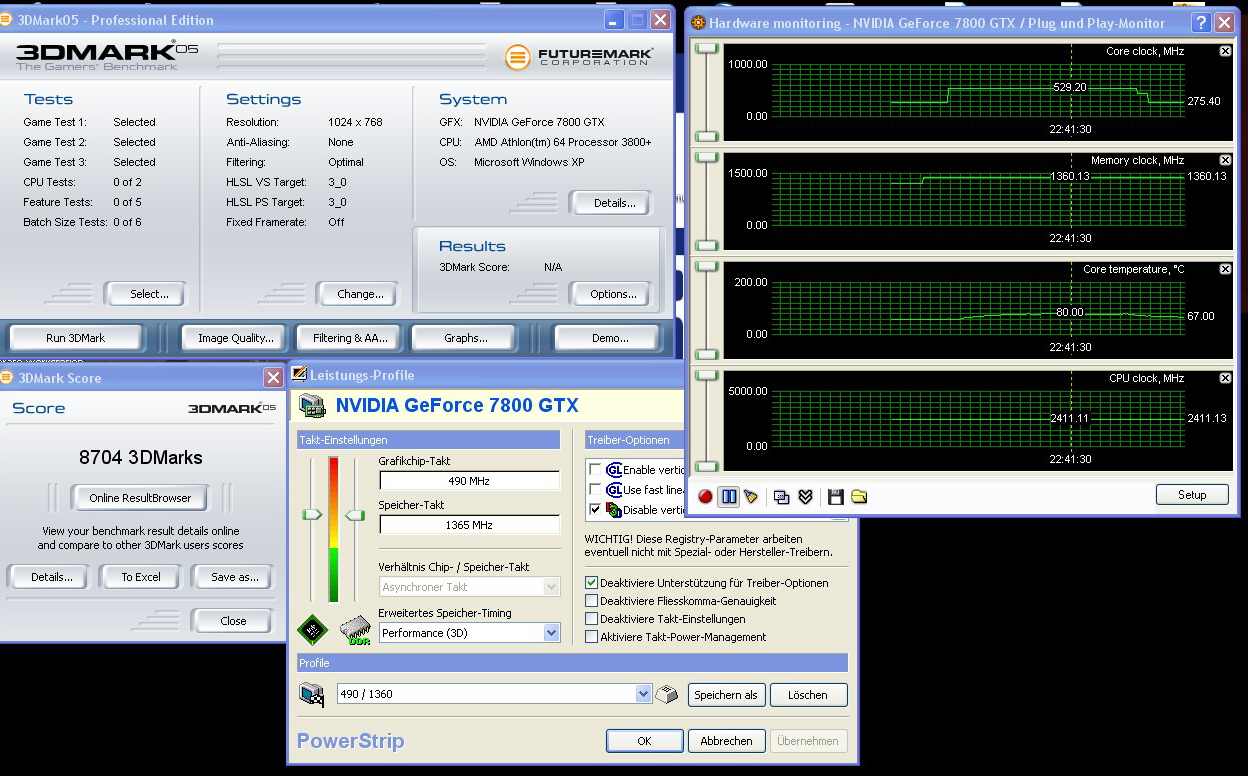Click the PowerStrip label

click(351, 741)
